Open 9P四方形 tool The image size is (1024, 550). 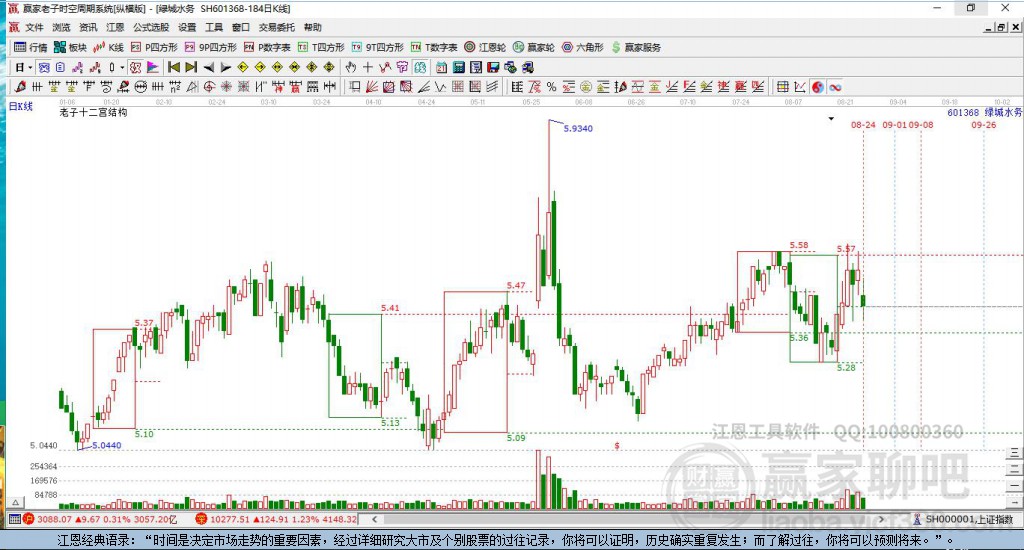(x=210, y=47)
